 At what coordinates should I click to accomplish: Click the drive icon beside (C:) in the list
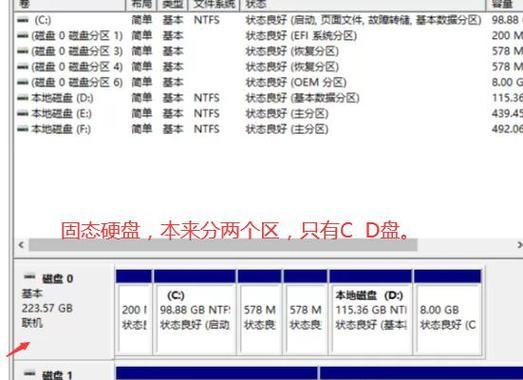pos(23,20)
